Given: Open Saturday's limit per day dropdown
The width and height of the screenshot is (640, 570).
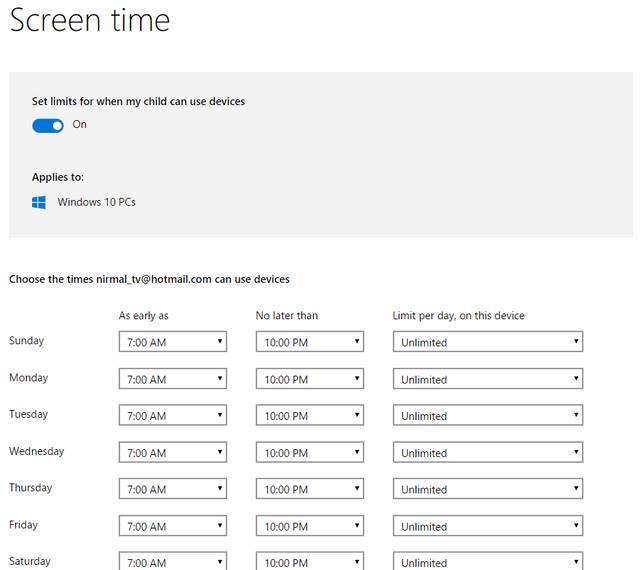Looking at the screenshot, I should pyautogui.click(x=488, y=561).
